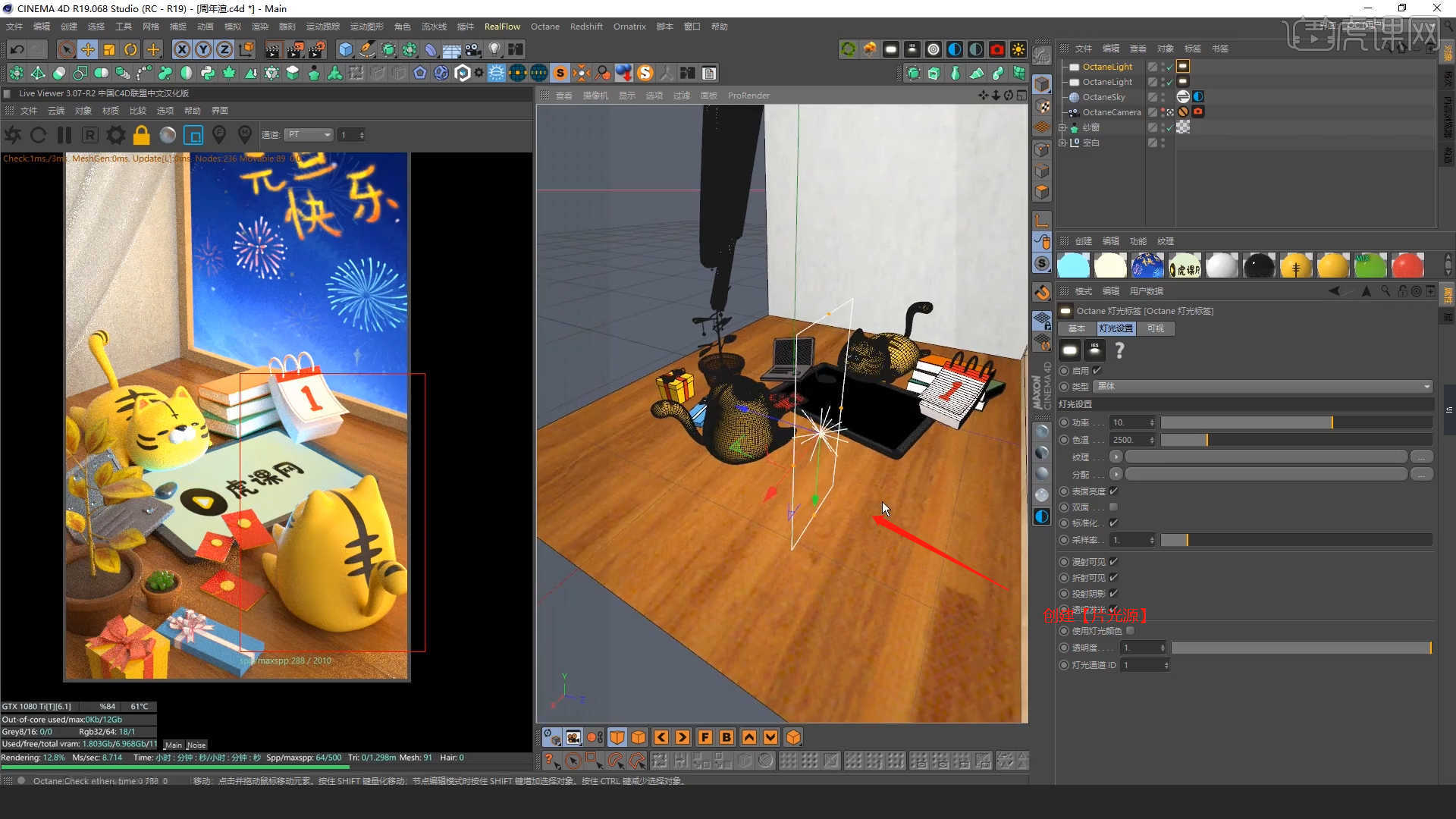
Task: Pause the Live Viewer rendering
Action: pos(64,136)
